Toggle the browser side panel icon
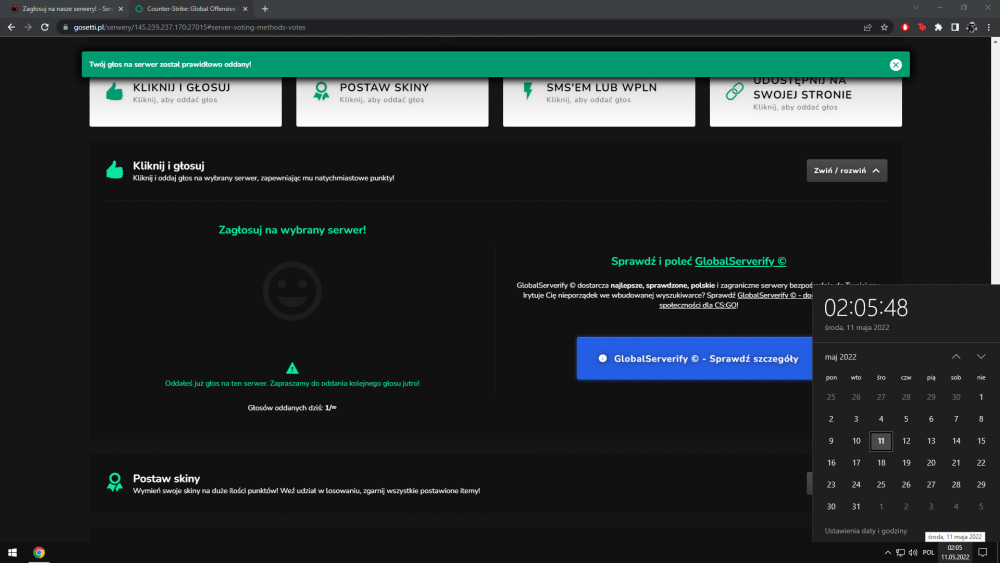Image resolution: width=1000 pixels, height=563 pixels. 955,27
